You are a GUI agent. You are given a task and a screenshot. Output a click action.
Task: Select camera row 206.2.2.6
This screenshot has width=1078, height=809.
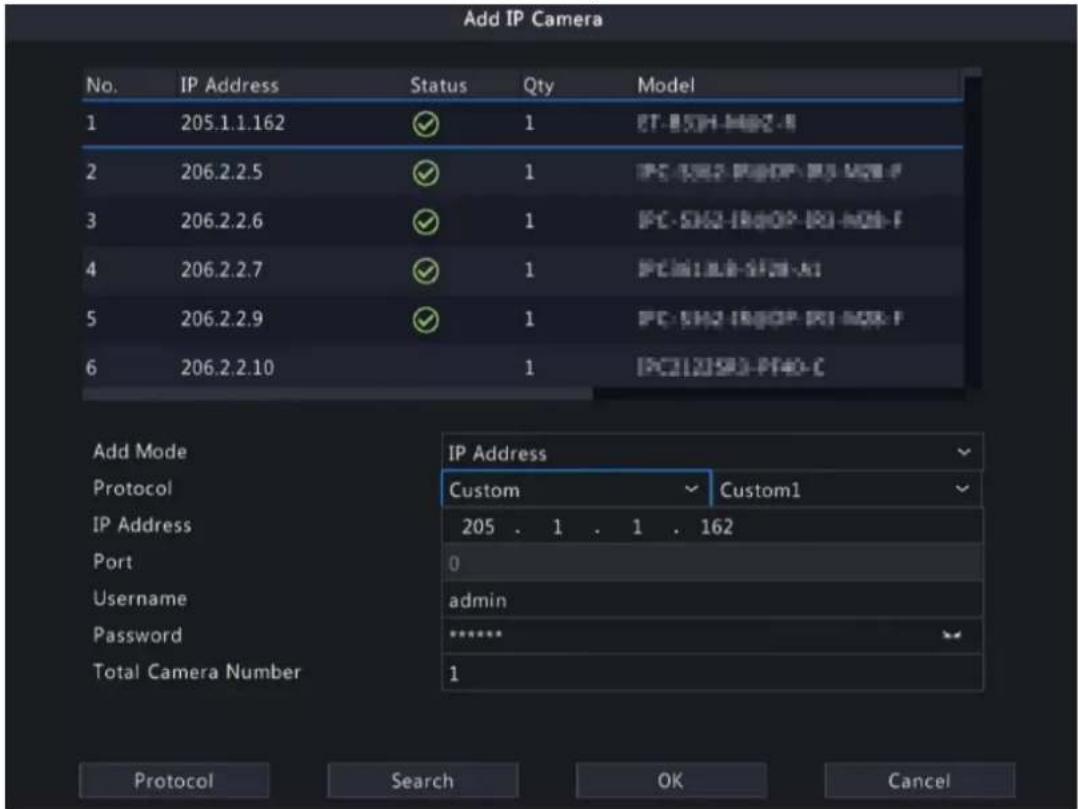click(x=522, y=221)
